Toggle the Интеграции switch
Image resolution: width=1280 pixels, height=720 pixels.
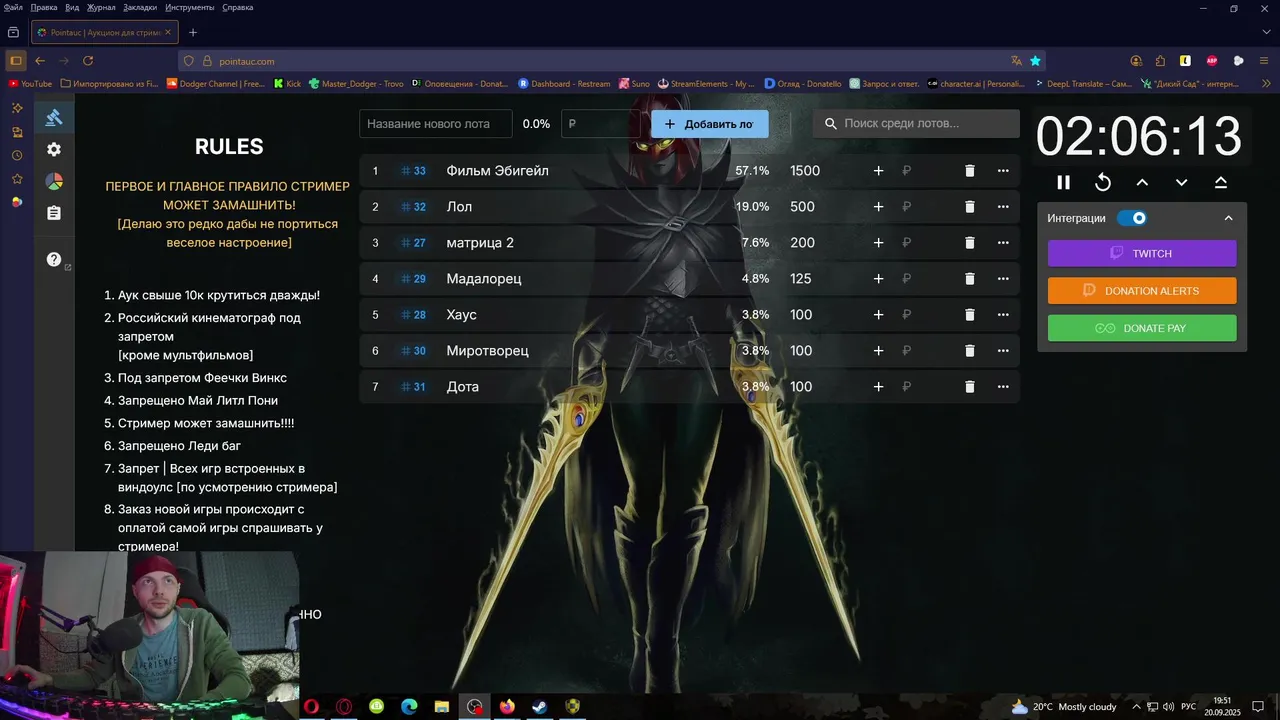point(1132,218)
